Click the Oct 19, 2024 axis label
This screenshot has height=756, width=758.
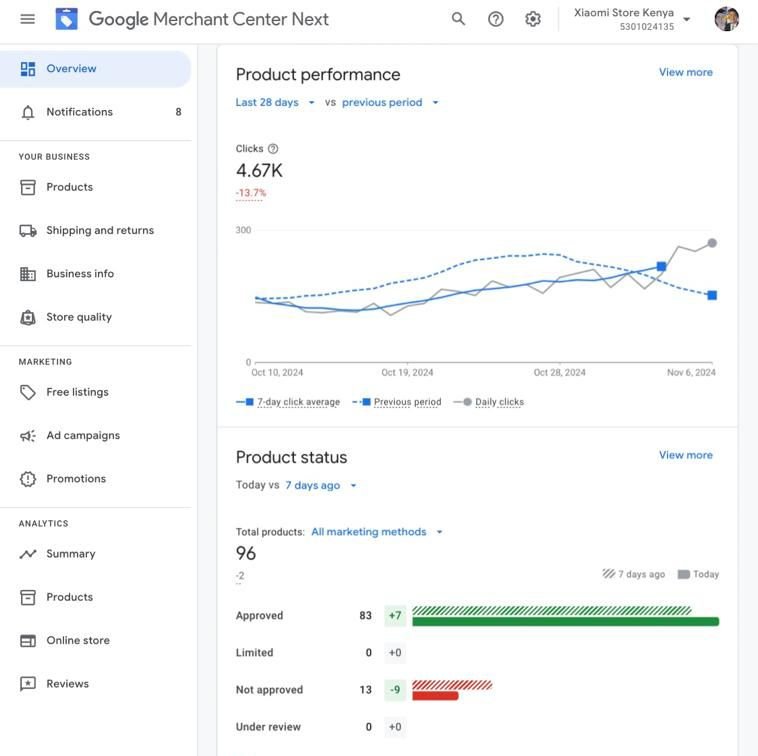point(407,373)
